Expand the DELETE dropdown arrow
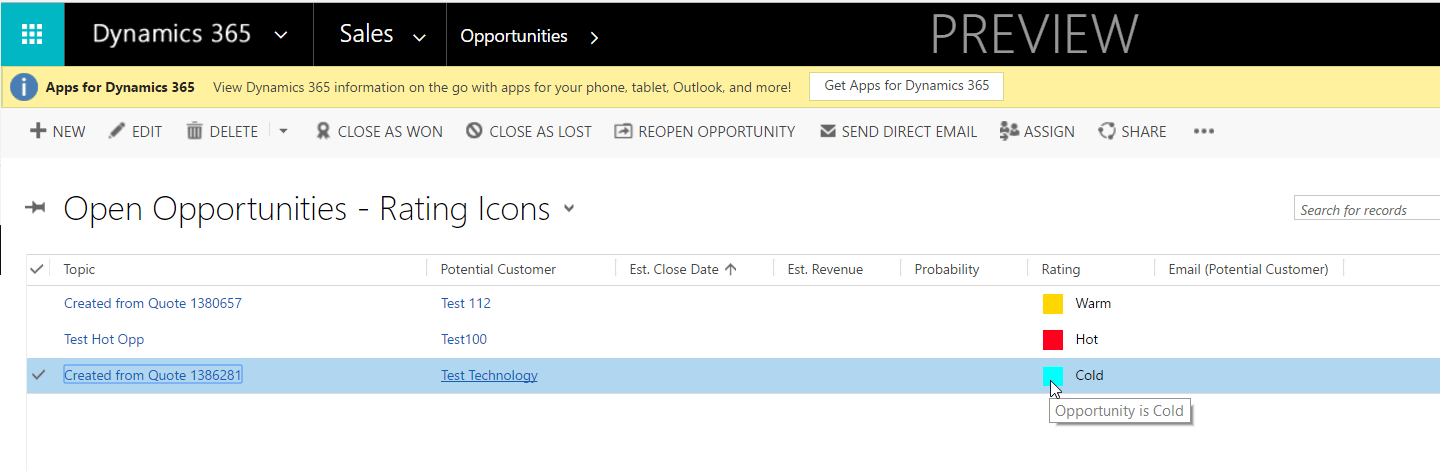 tap(283, 131)
